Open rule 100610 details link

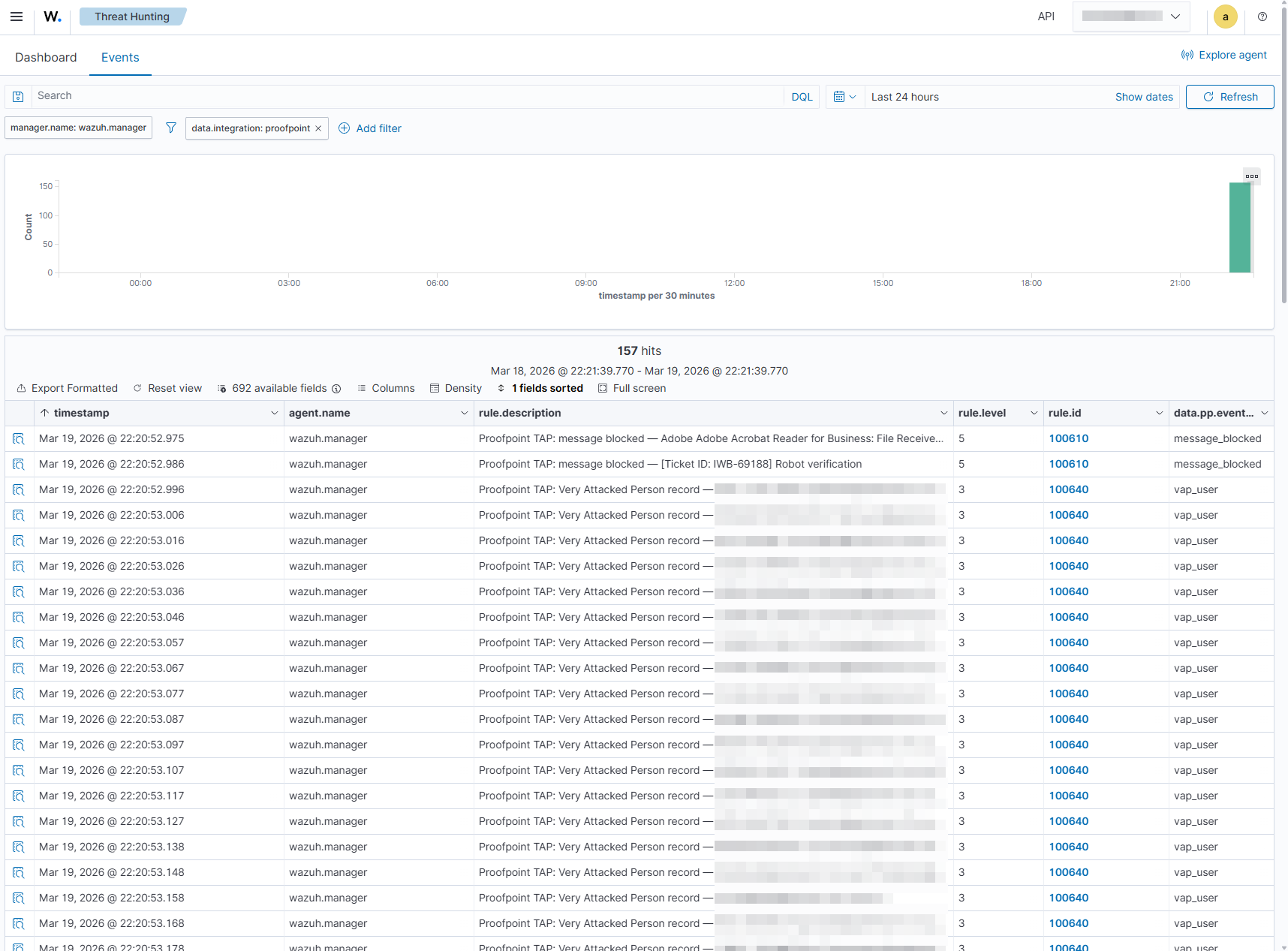pyautogui.click(x=1068, y=438)
